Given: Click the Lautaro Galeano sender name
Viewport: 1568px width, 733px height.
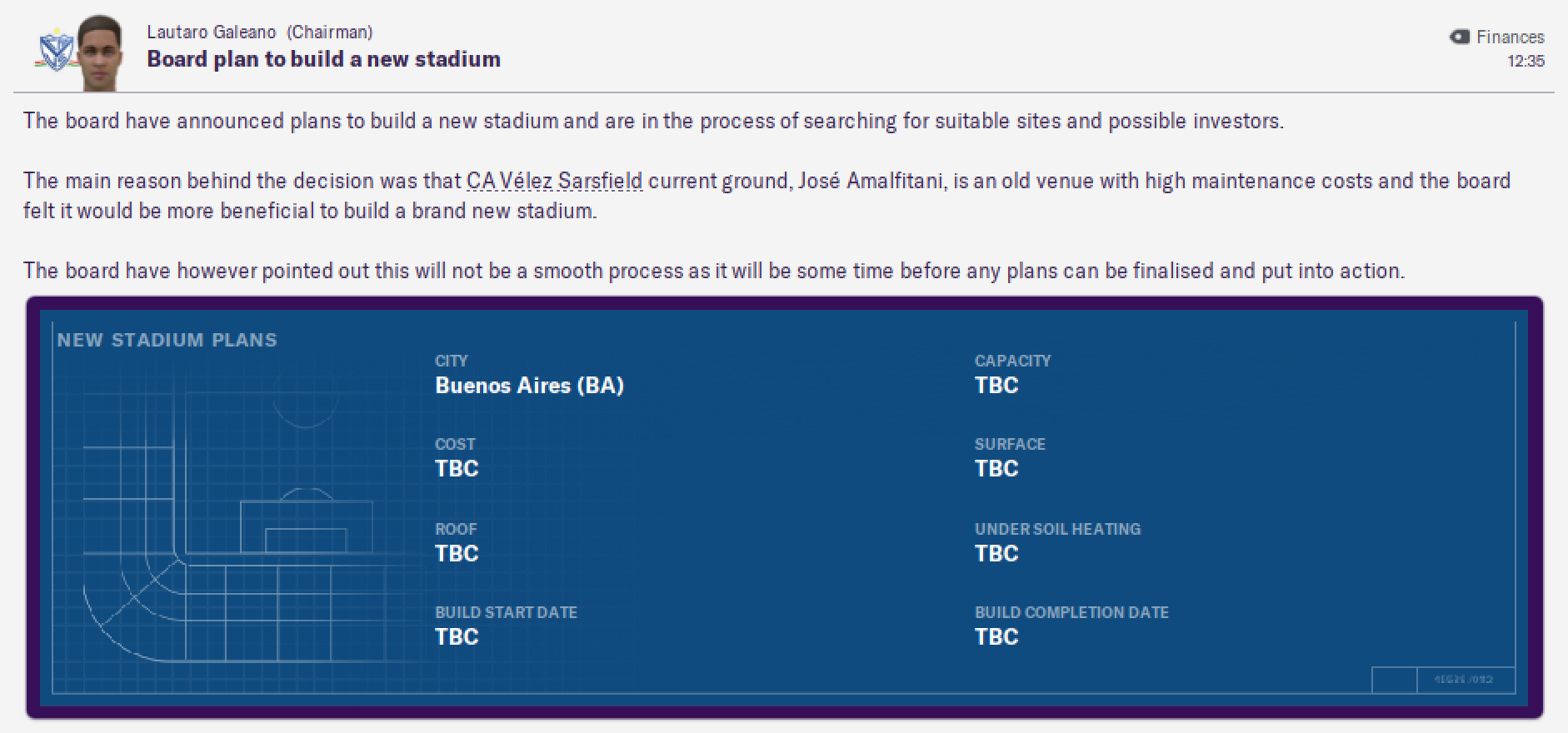Looking at the screenshot, I should point(212,32).
